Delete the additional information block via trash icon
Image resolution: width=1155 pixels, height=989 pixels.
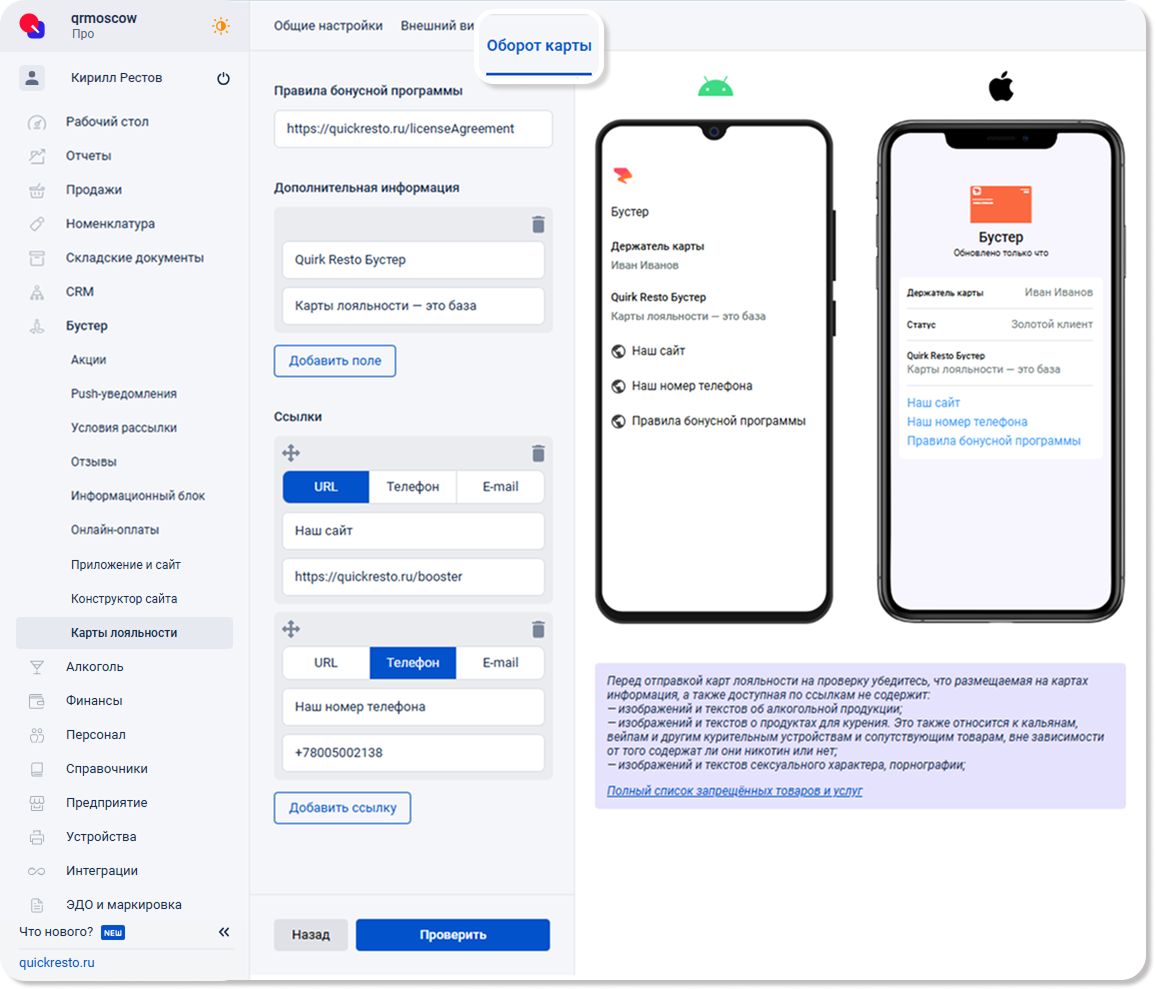[x=538, y=224]
